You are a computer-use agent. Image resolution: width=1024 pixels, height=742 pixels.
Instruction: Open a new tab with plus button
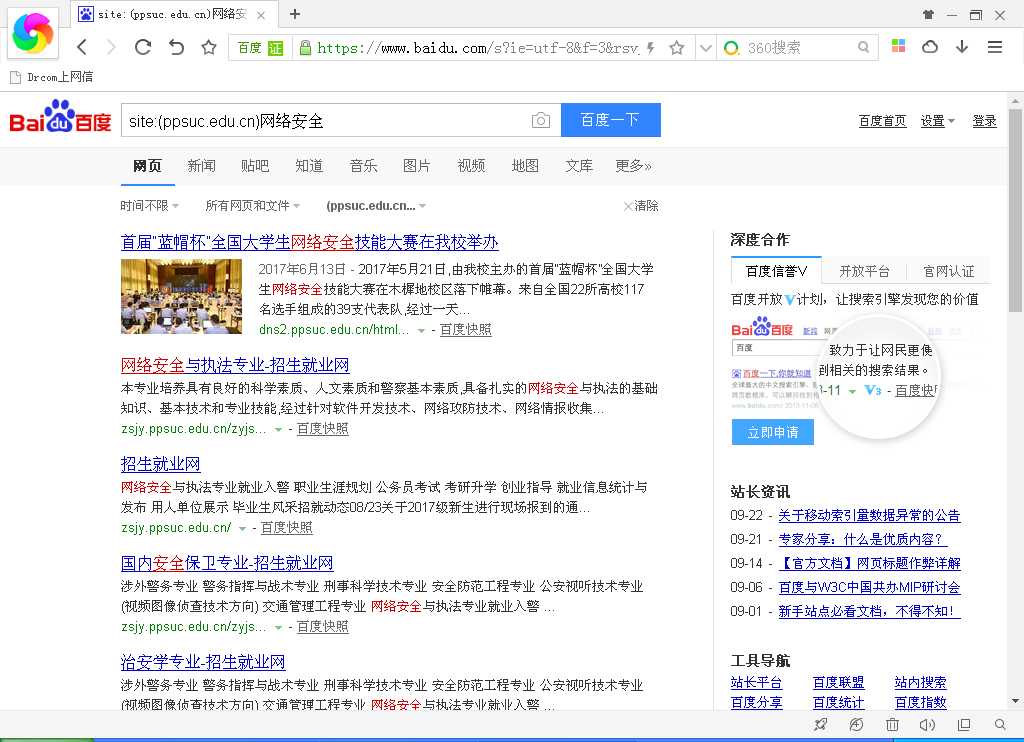[x=295, y=14]
